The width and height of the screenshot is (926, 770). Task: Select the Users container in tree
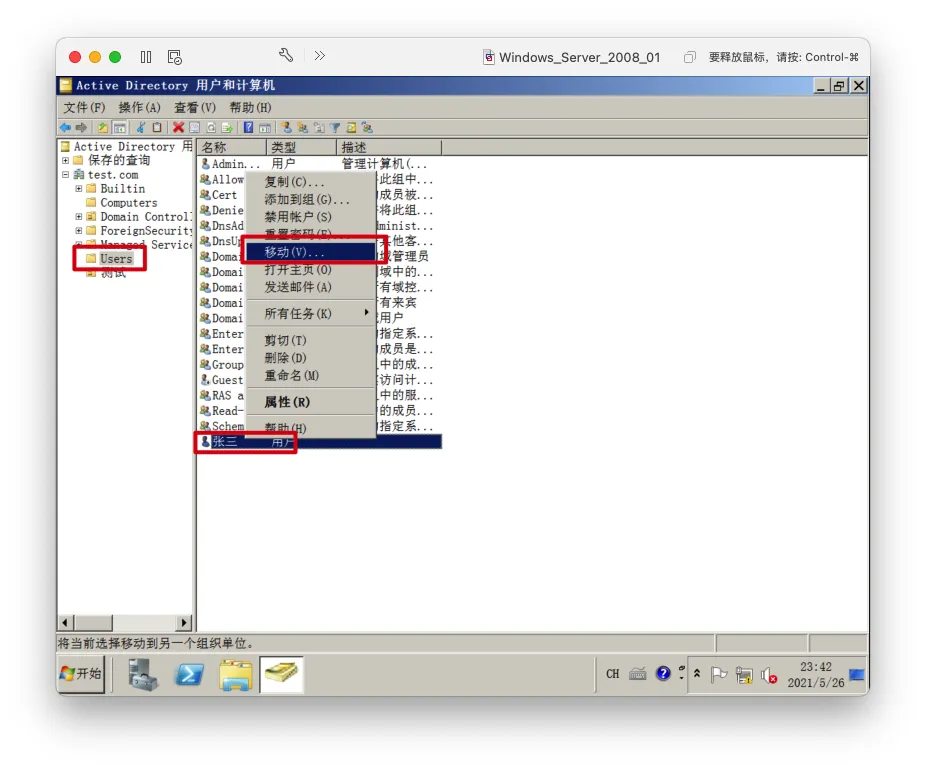coord(116,259)
